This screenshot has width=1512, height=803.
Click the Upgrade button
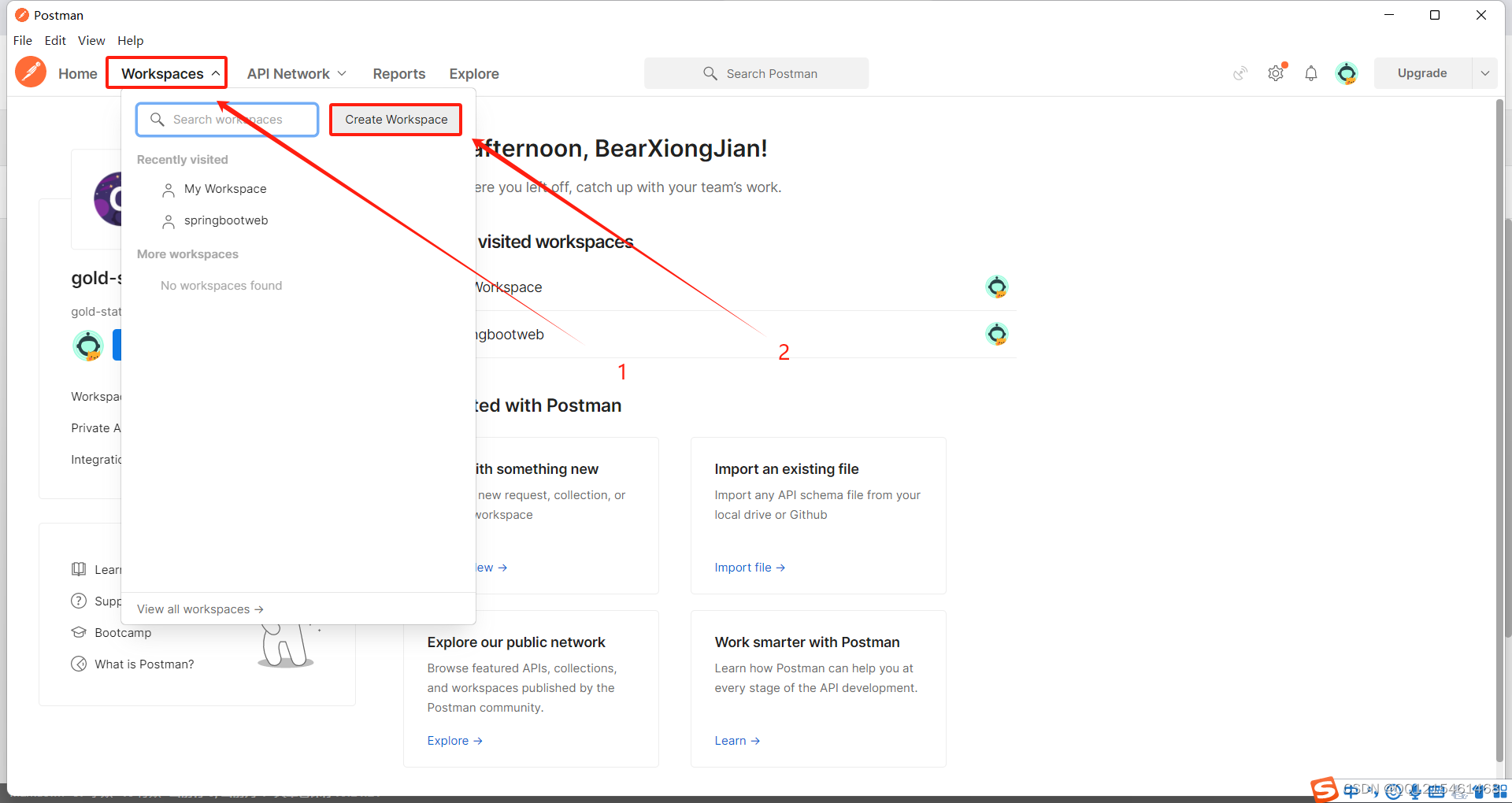pos(1422,73)
